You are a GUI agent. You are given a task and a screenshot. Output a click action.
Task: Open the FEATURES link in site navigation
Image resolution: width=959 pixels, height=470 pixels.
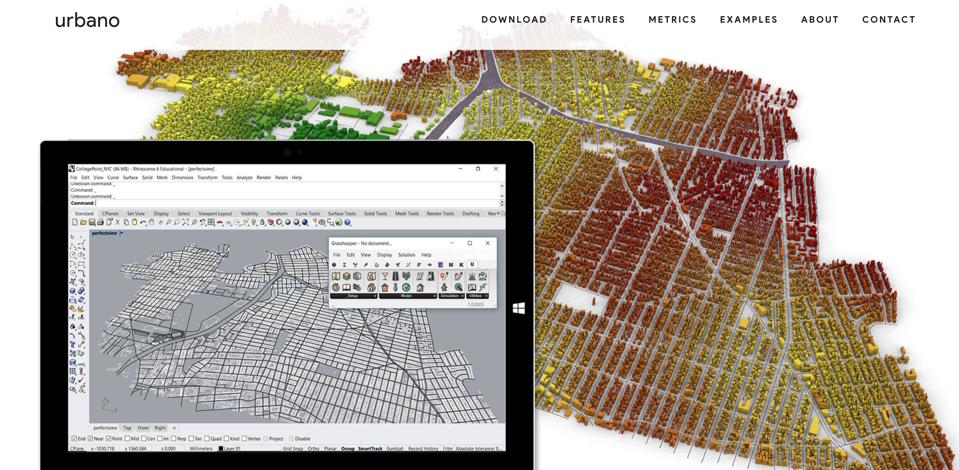(597, 20)
